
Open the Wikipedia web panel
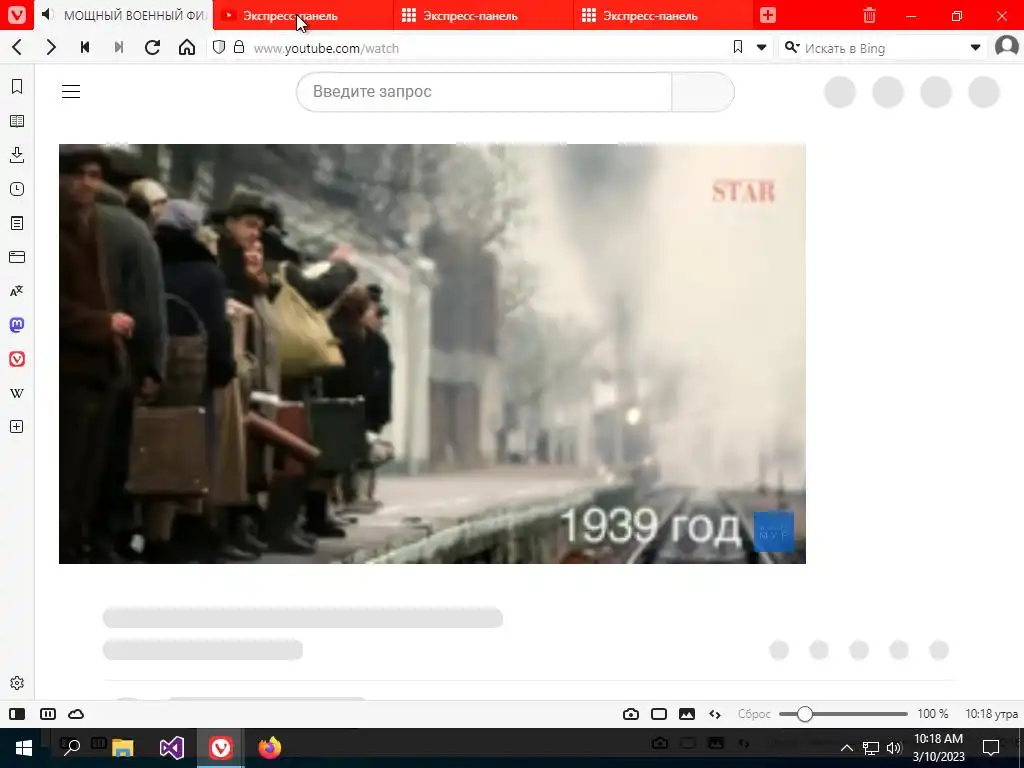coord(17,393)
